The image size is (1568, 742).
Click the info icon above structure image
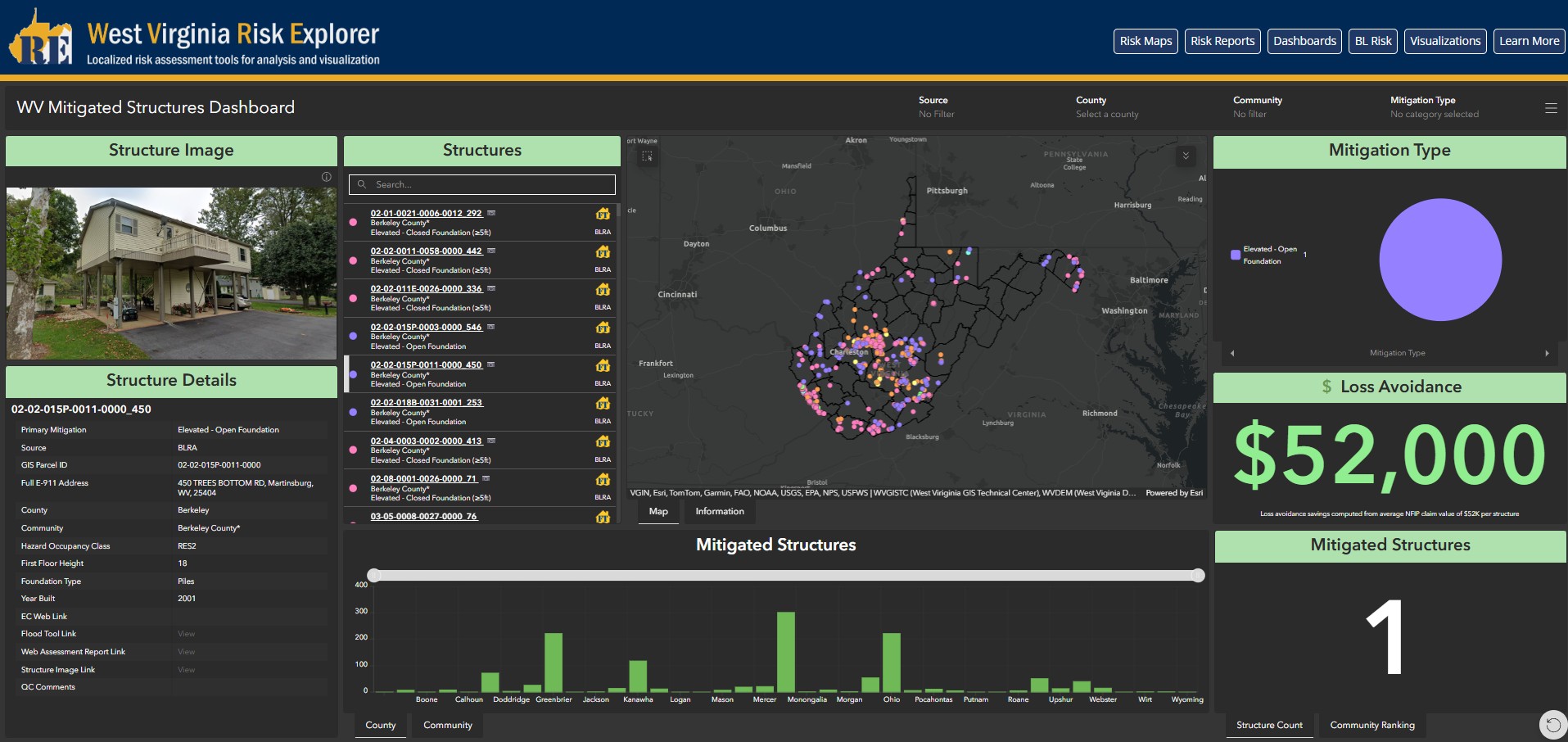(327, 177)
